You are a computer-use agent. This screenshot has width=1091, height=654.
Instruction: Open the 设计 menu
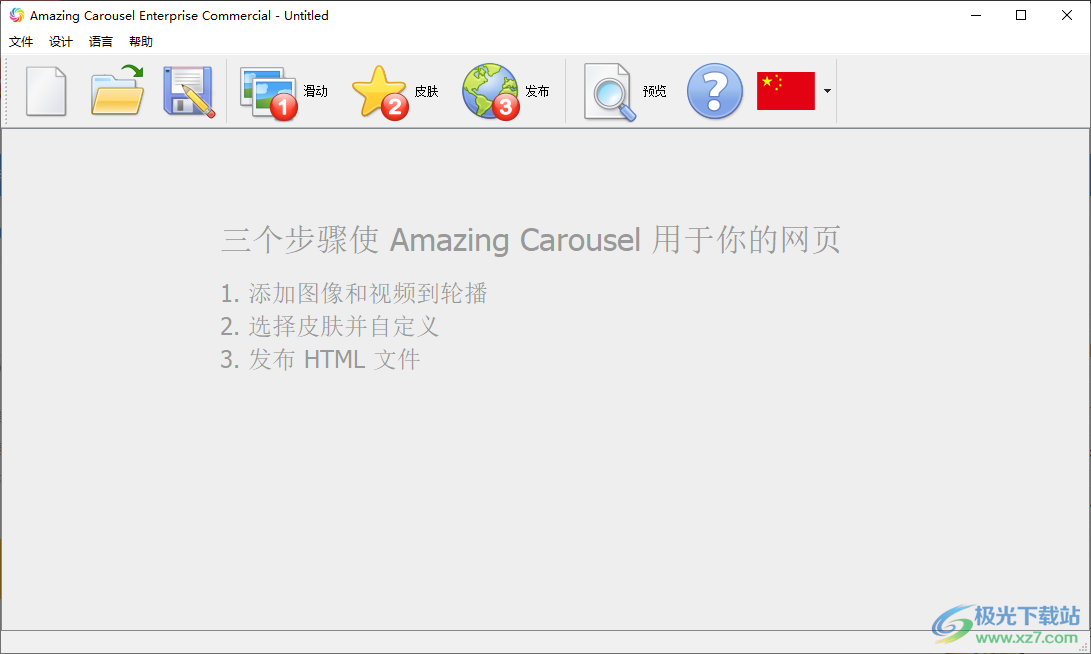[61, 42]
